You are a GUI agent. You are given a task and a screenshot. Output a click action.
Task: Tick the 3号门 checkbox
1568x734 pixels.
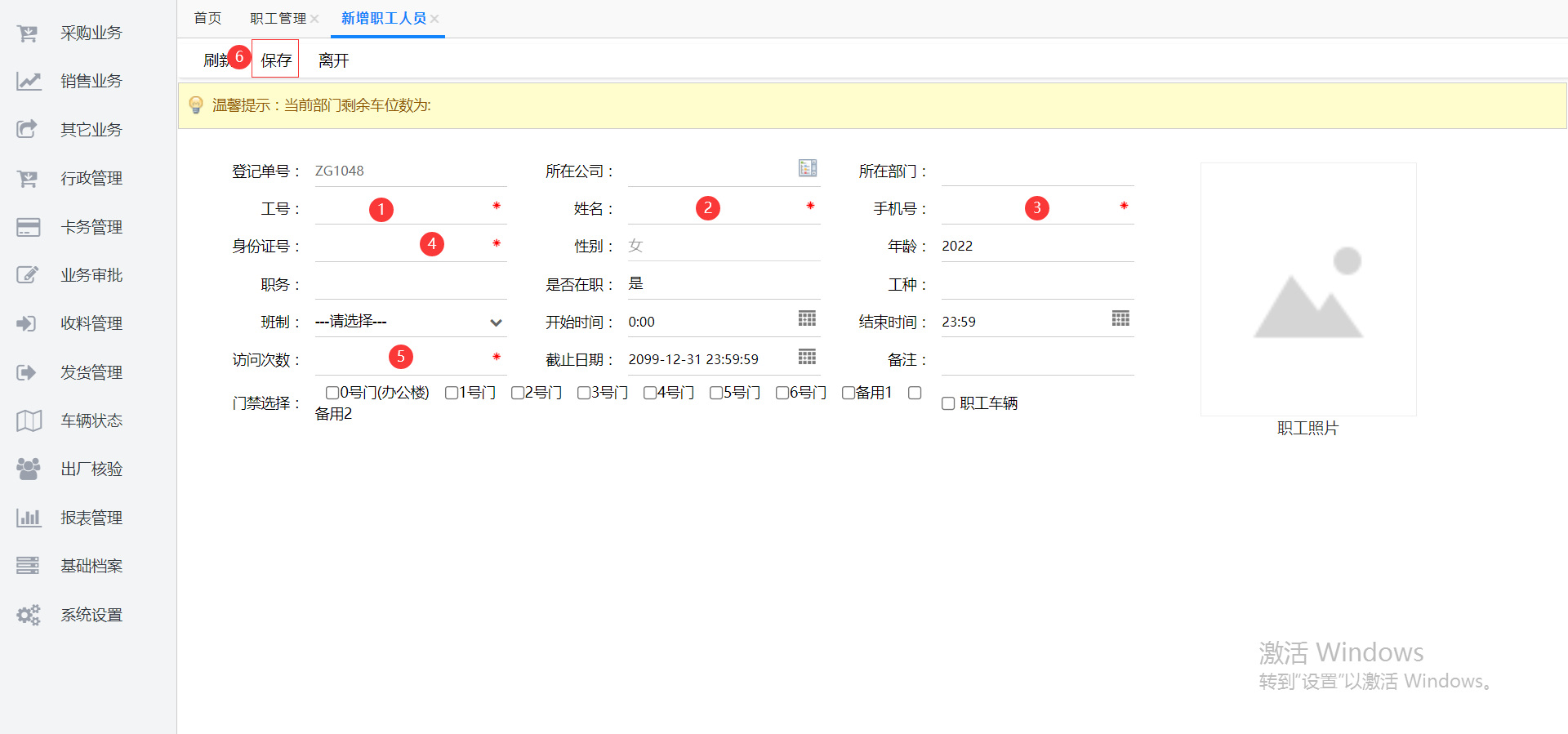(584, 394)
